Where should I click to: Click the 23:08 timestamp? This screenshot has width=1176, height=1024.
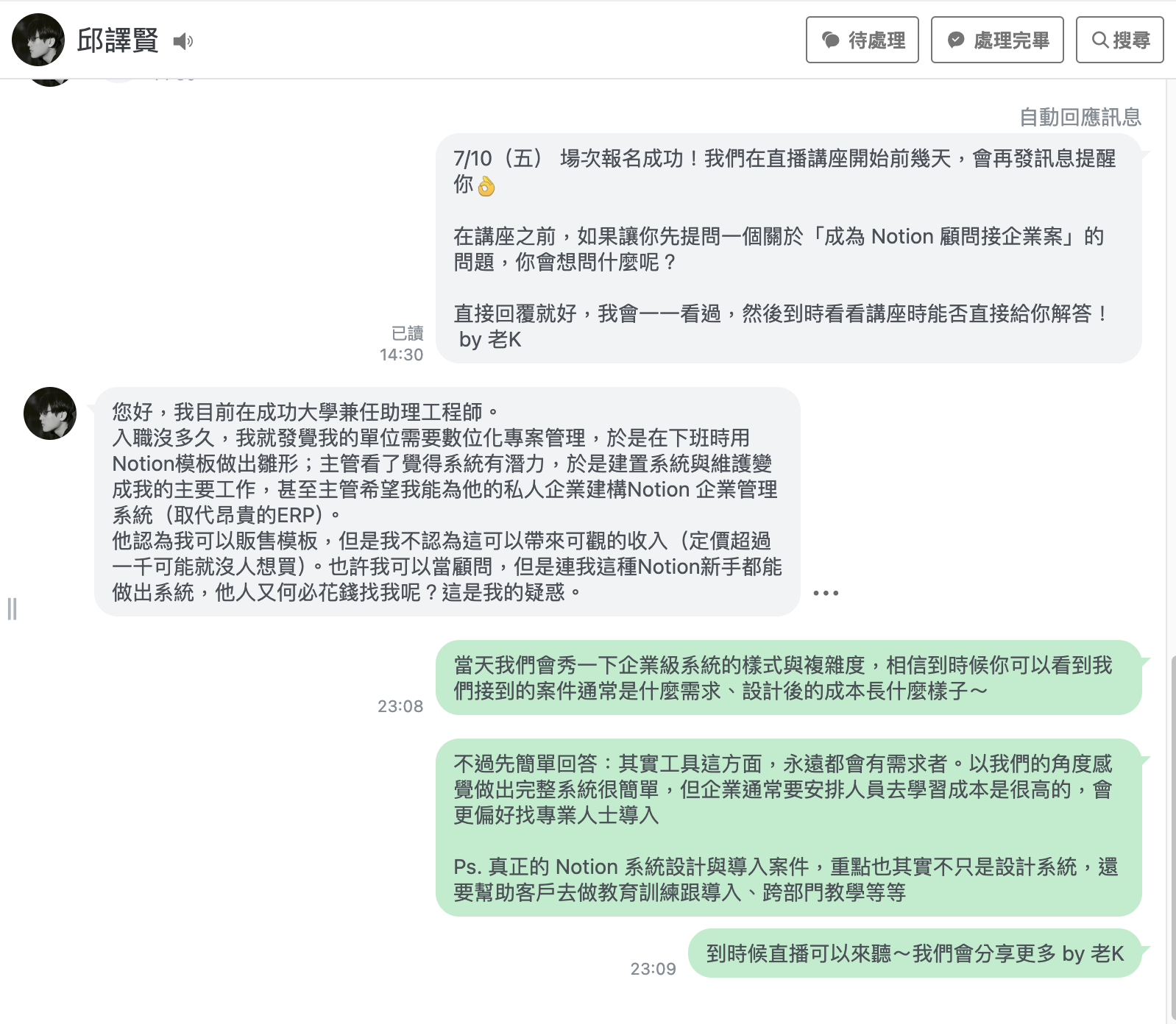click(400, 706)
